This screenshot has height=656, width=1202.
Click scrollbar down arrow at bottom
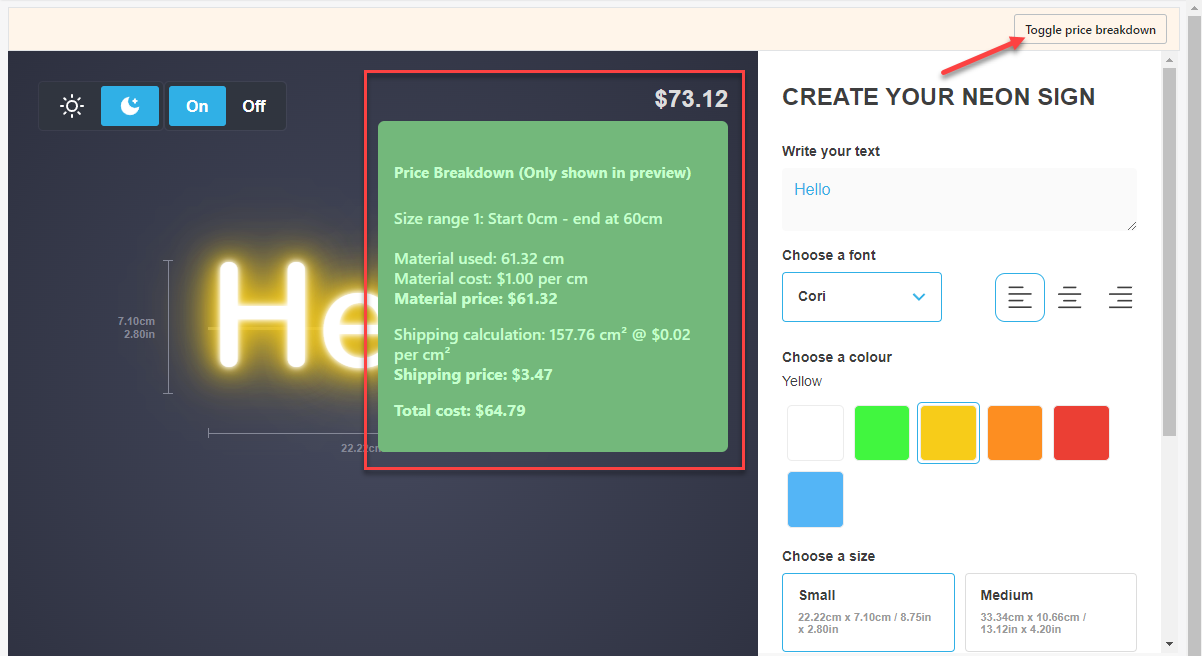[x=1169, y=644]
